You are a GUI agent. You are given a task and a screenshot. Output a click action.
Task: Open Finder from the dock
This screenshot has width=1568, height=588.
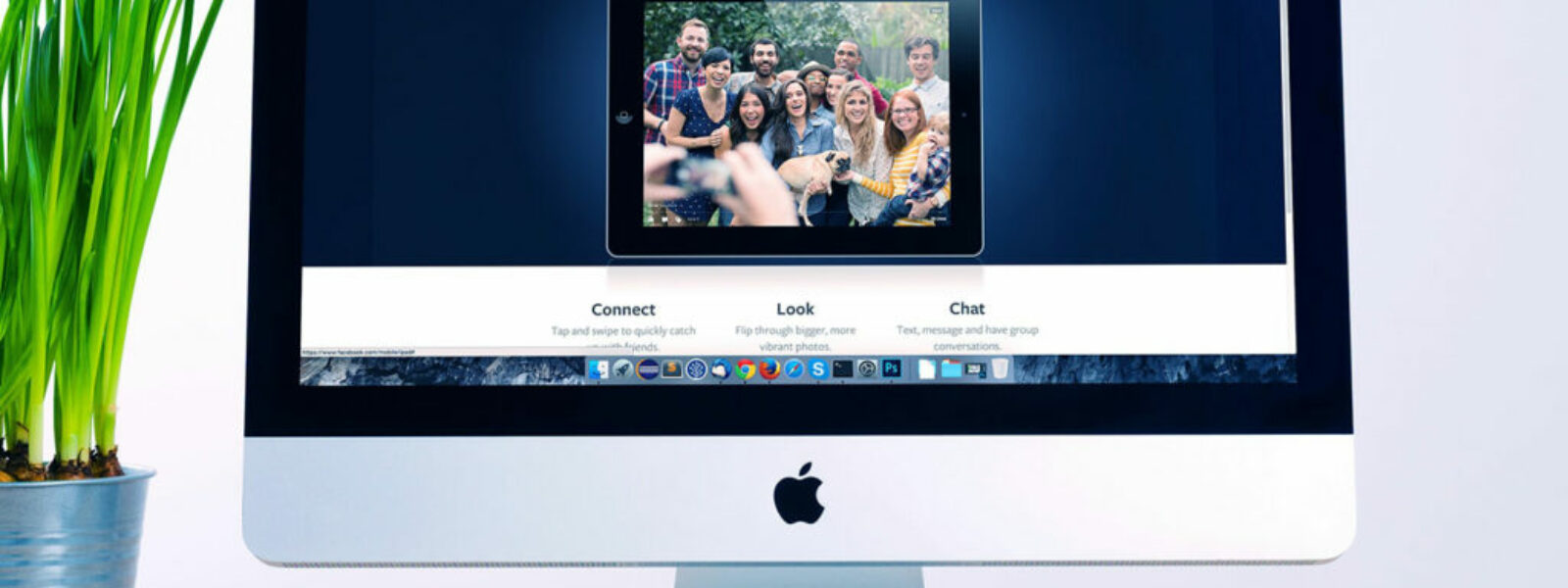tap(598, 369)
